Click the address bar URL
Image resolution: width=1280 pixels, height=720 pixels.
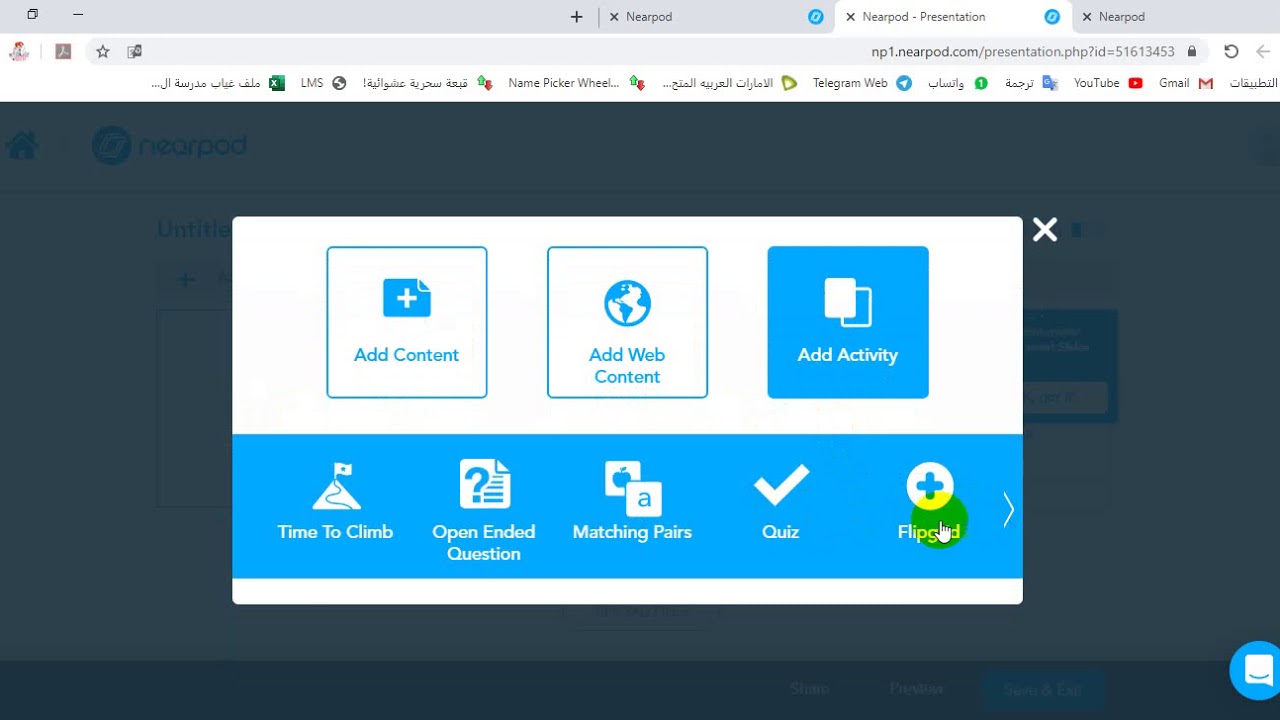tap(1022, 51)
